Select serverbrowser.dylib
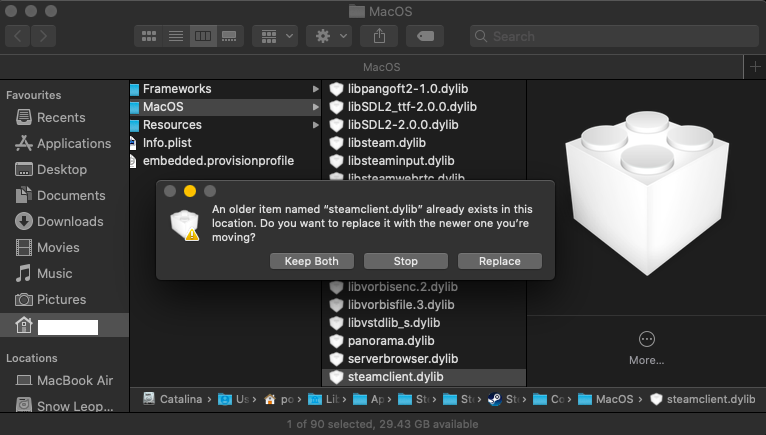 click(394, 359)
